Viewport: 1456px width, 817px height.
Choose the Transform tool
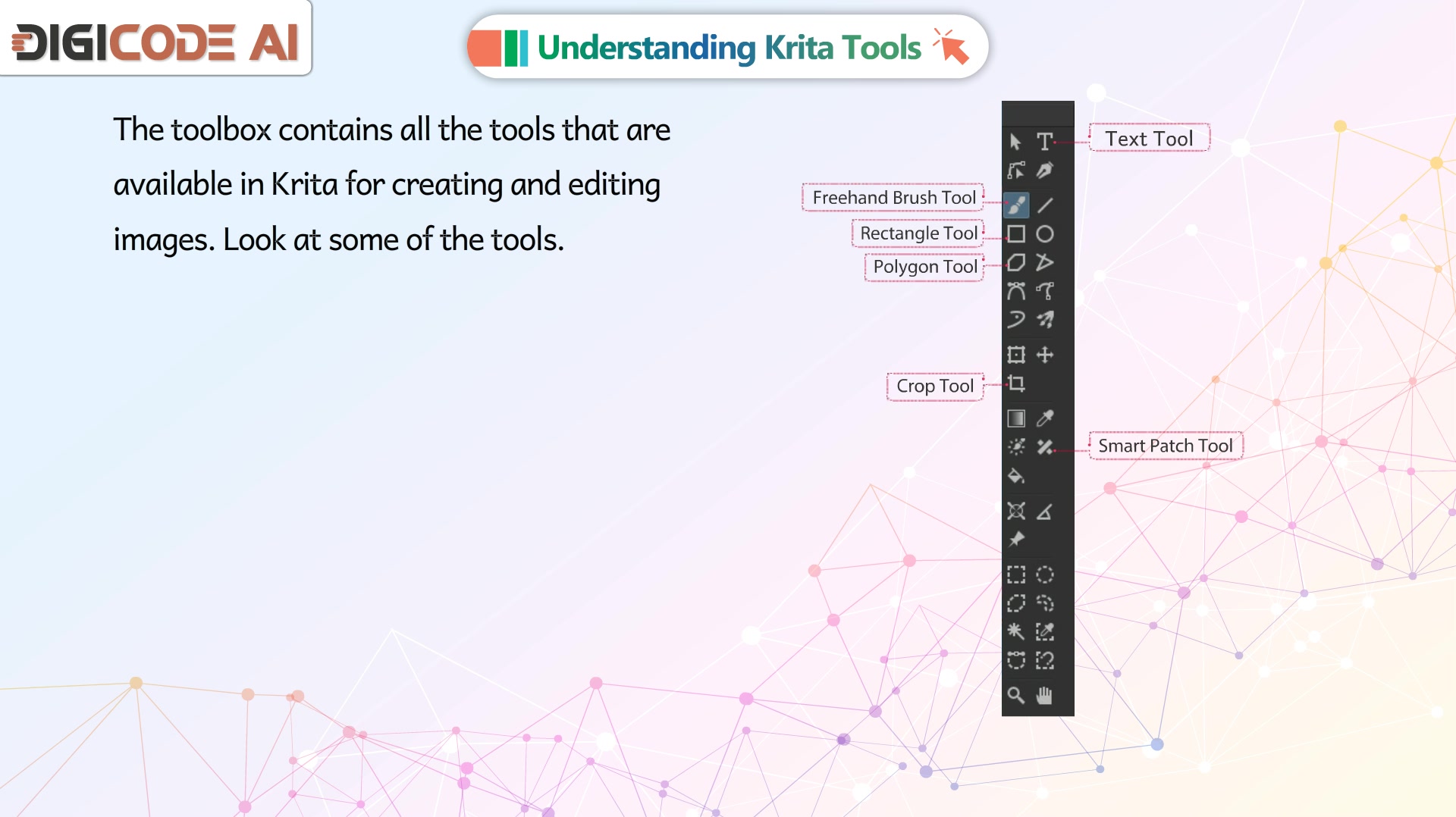pos(1016,355)
